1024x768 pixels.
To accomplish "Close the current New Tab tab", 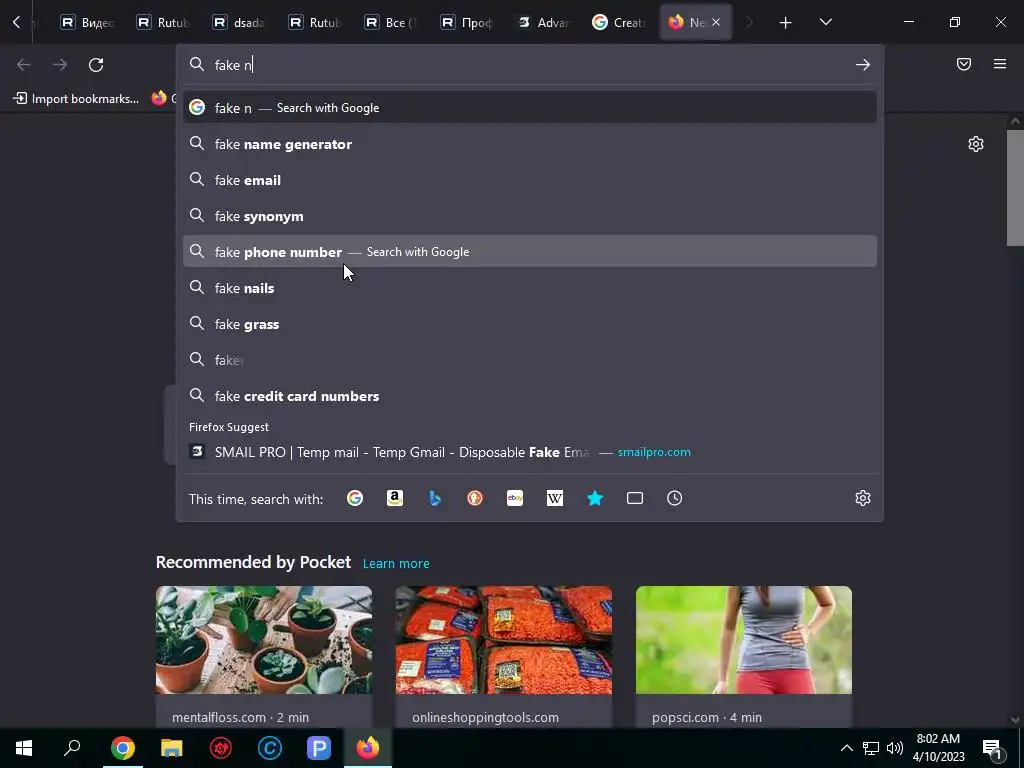I will pos(716,22).
